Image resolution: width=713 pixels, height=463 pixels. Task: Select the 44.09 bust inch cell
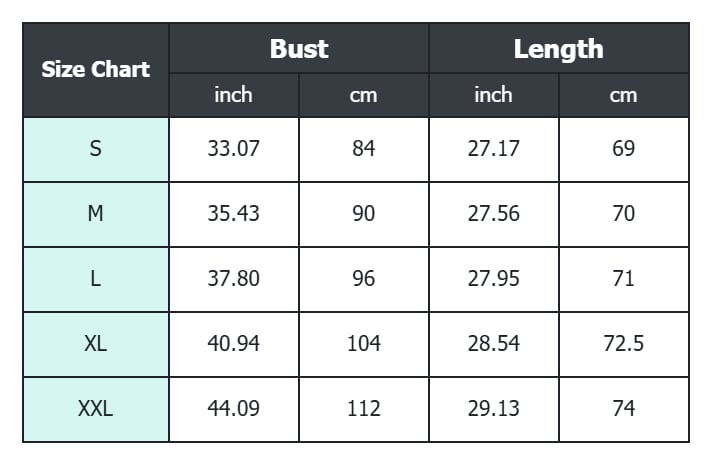(x=234, y=409)
